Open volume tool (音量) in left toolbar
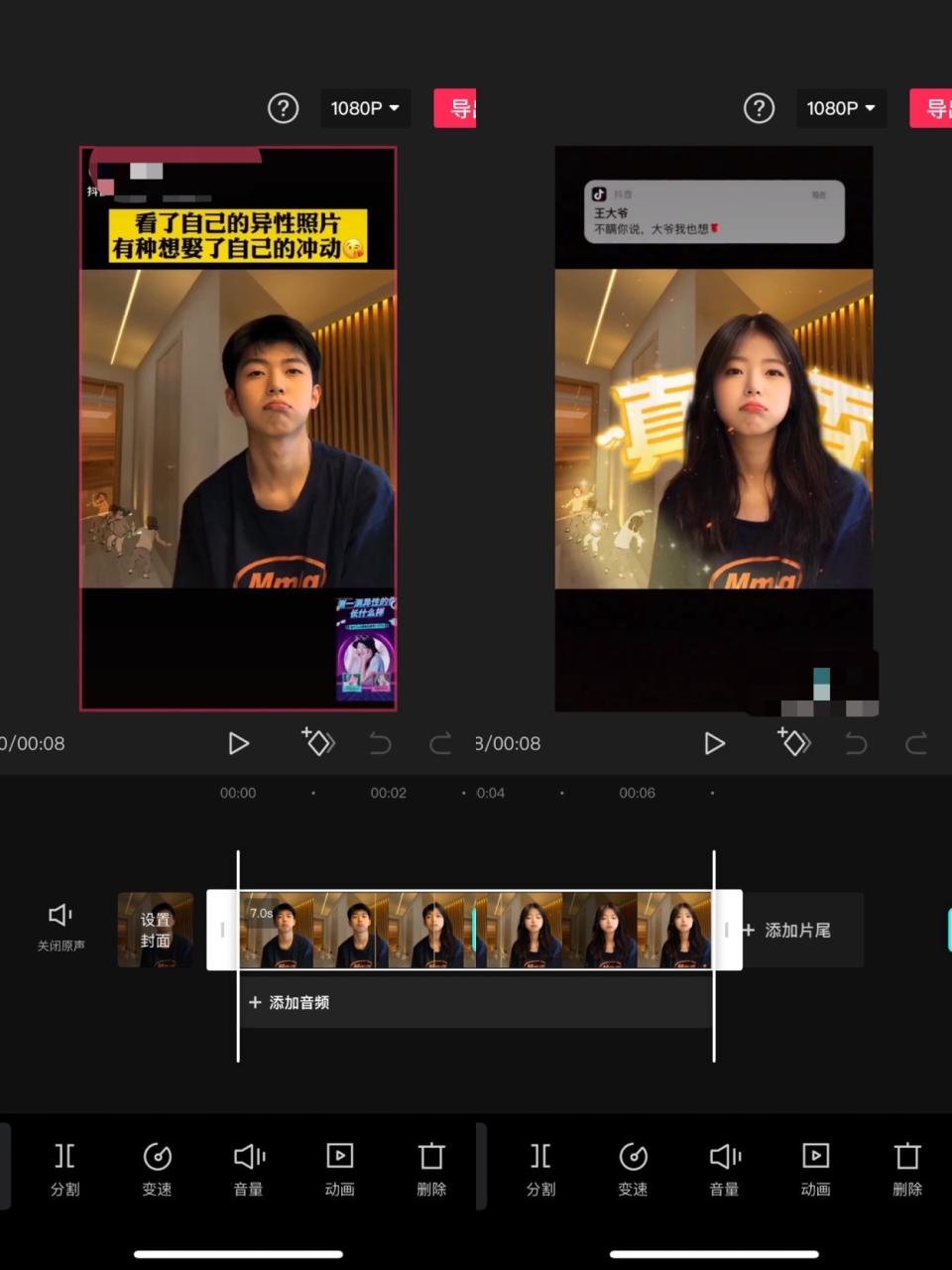This screenshot has width=952, height=1270. 248,1169
